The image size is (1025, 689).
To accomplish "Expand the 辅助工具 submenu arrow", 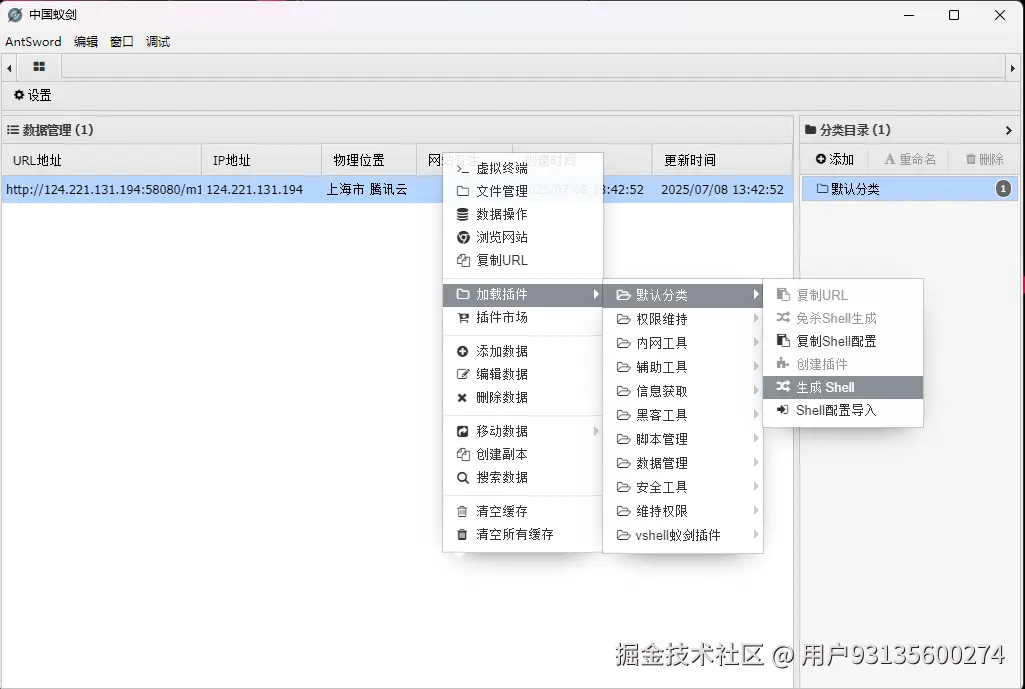I will [x=756, y=367].
